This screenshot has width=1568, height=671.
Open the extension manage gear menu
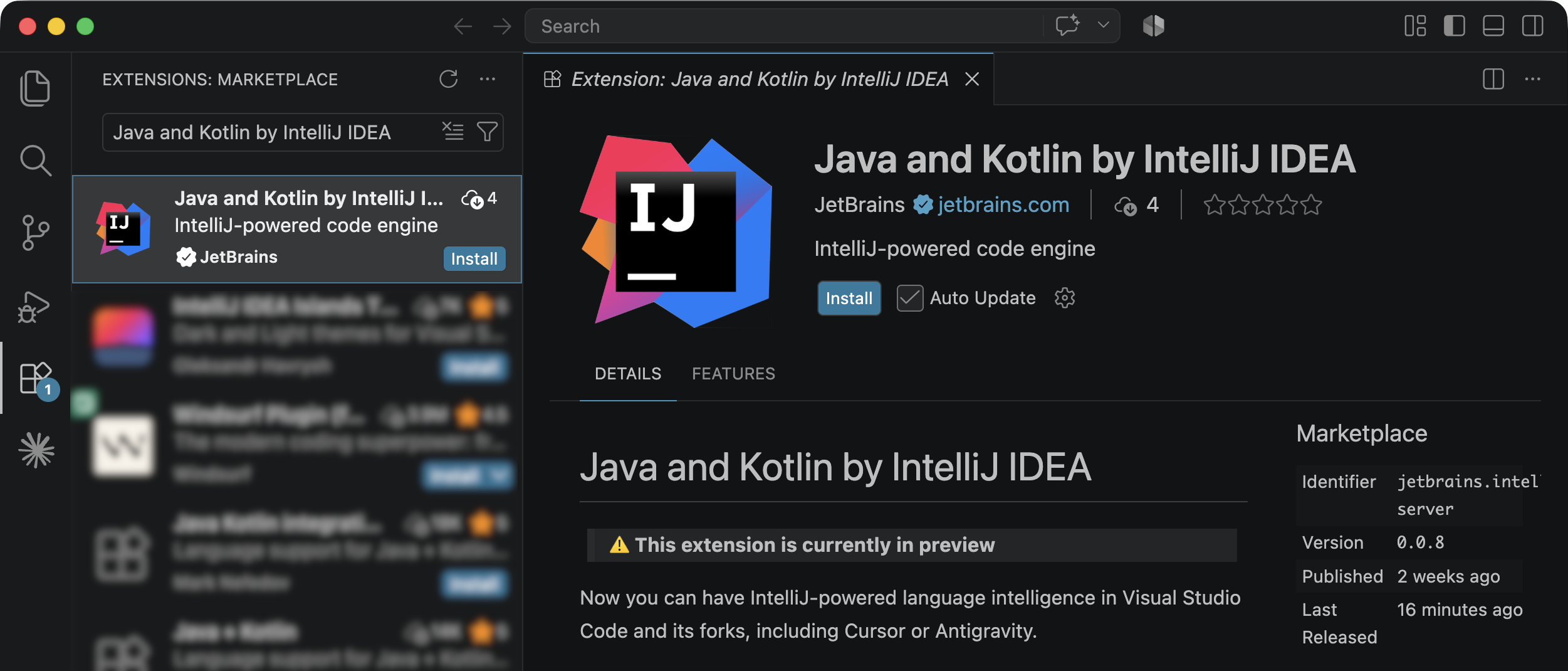tap(1065, 298)
